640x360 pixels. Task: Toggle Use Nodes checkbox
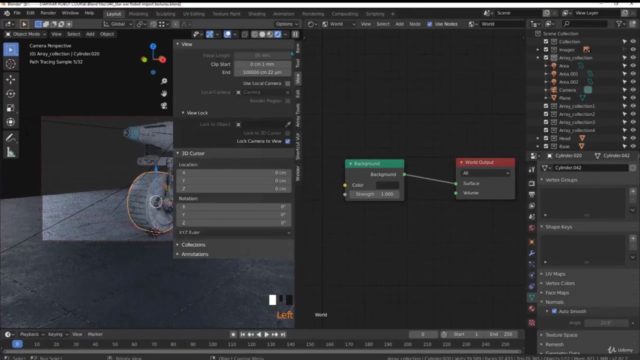[x=429, y=24]
